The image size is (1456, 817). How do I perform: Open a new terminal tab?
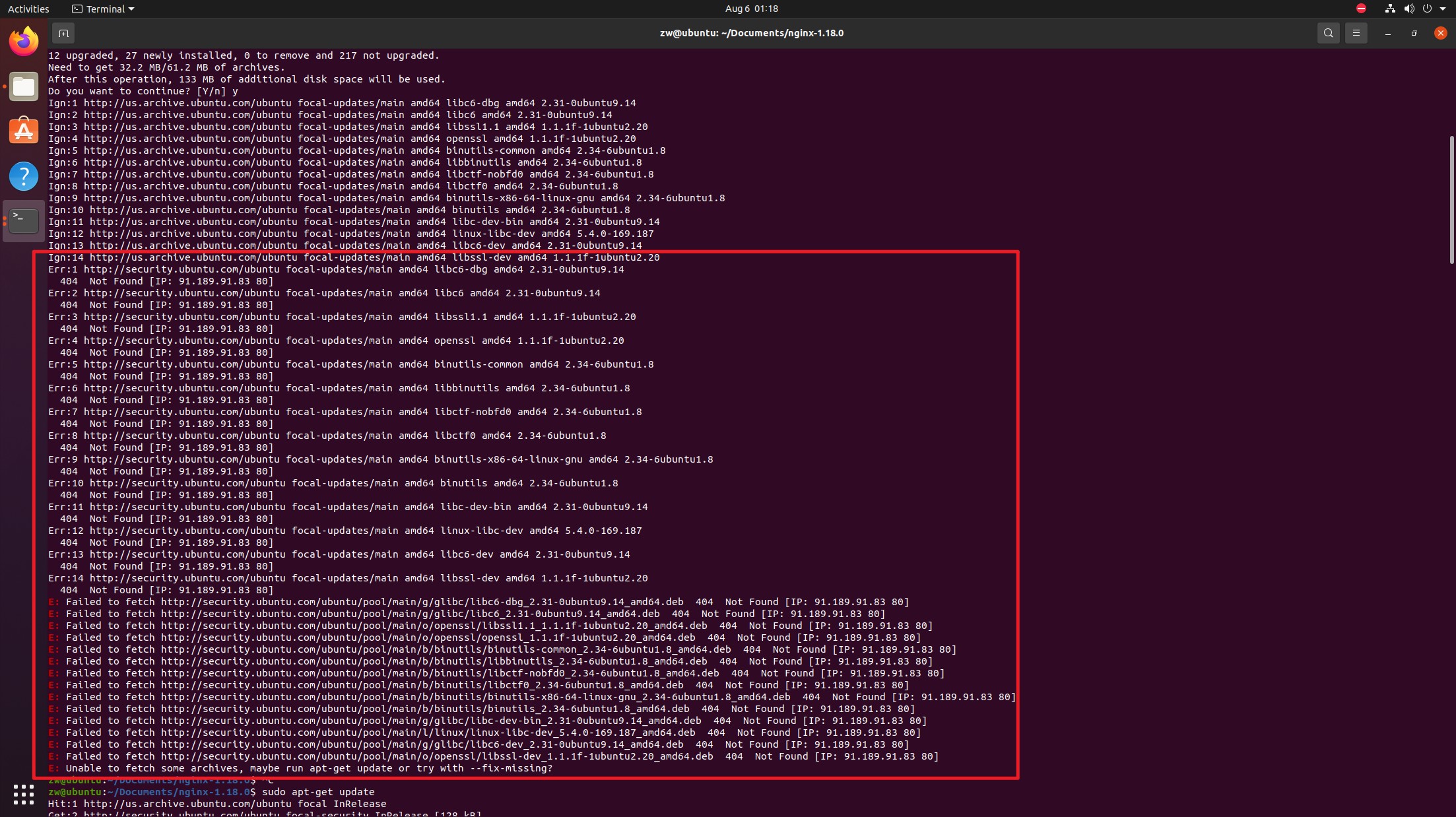(63, 33)
